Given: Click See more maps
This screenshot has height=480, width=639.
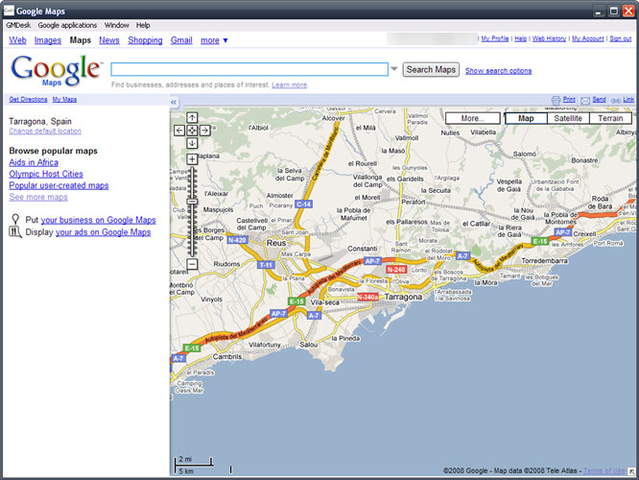Looking at the screenshot, I should click(38, 197).
